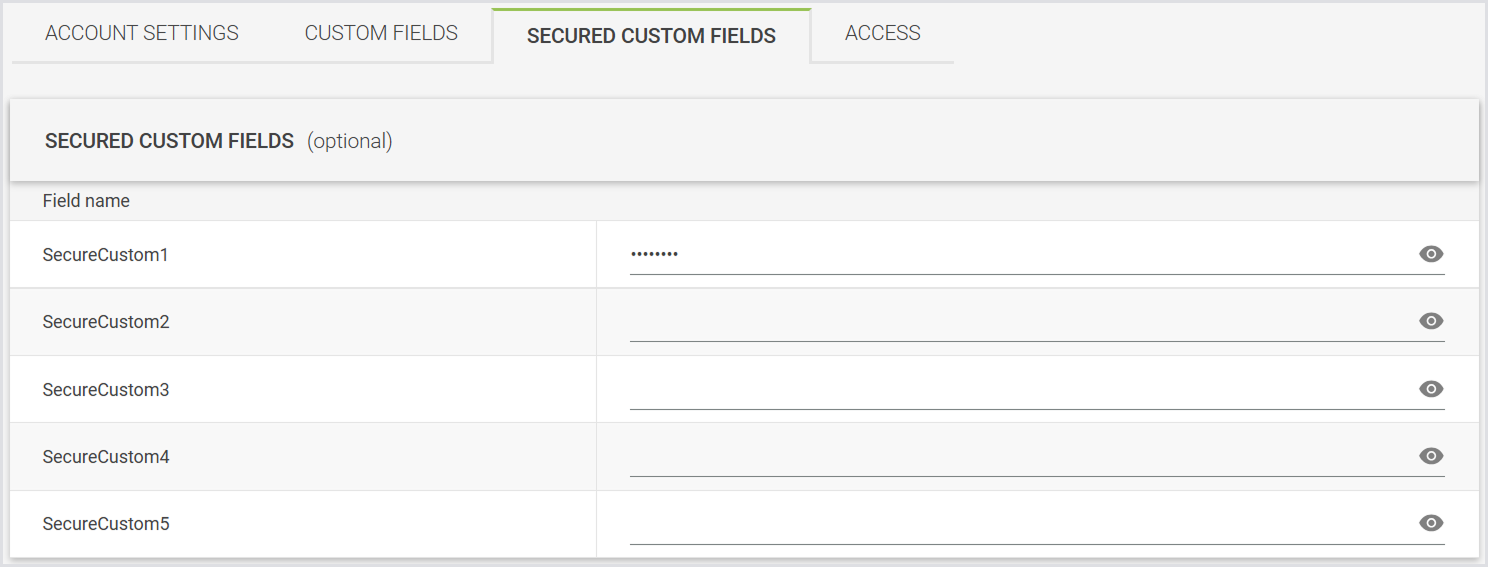Show SecureCustom3 value using eye icon
This screenshot has width=1488, height=567.
pyautogui.click(x=1431, y=389)
